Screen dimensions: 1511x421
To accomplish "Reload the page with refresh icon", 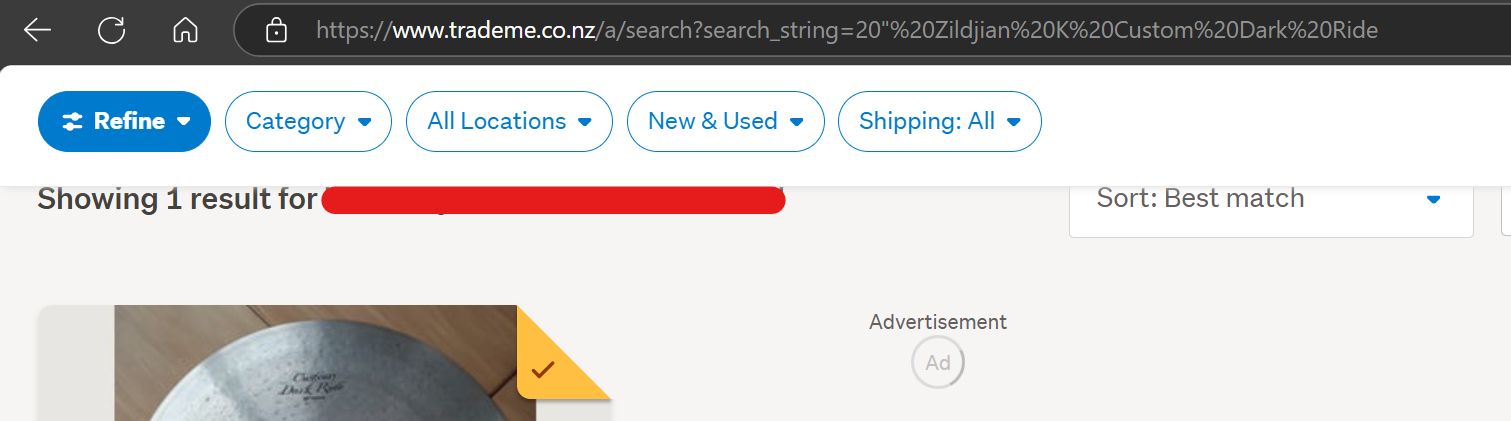I will [x=111, y=30].
